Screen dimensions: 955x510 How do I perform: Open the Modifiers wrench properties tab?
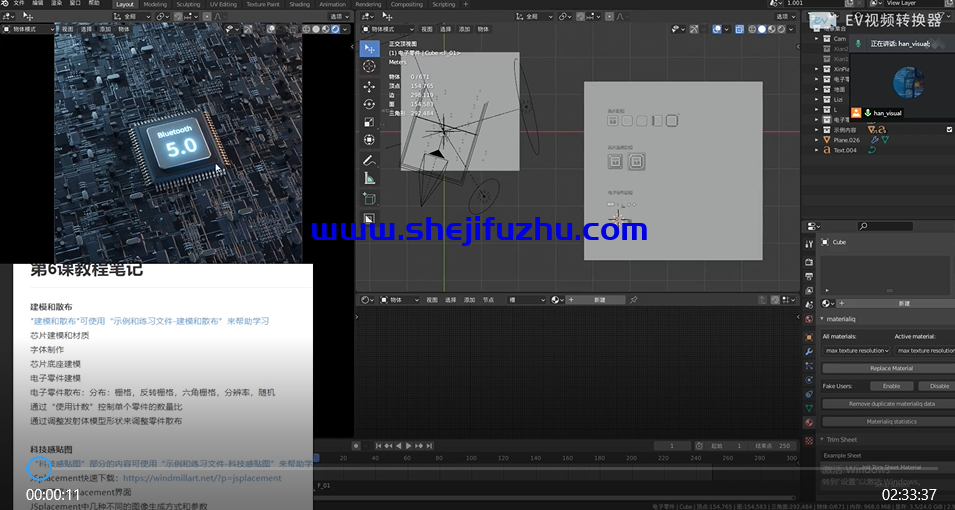809,352
